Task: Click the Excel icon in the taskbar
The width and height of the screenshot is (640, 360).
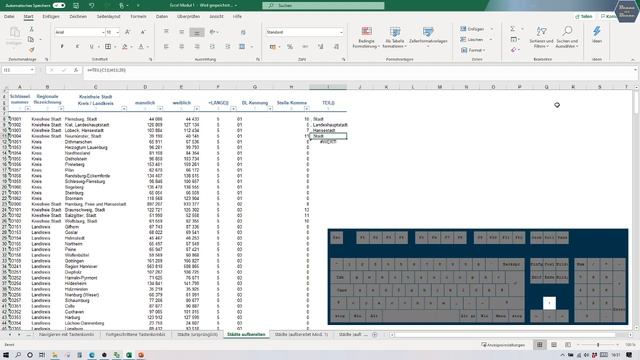Action: point(129,355)
